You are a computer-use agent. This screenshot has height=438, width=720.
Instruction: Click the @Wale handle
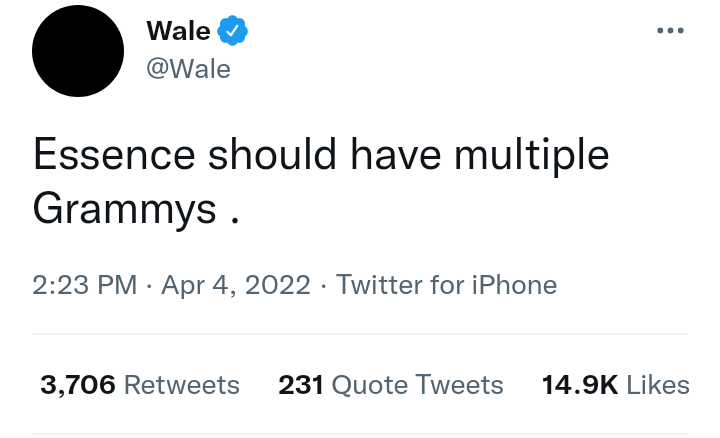188,69
